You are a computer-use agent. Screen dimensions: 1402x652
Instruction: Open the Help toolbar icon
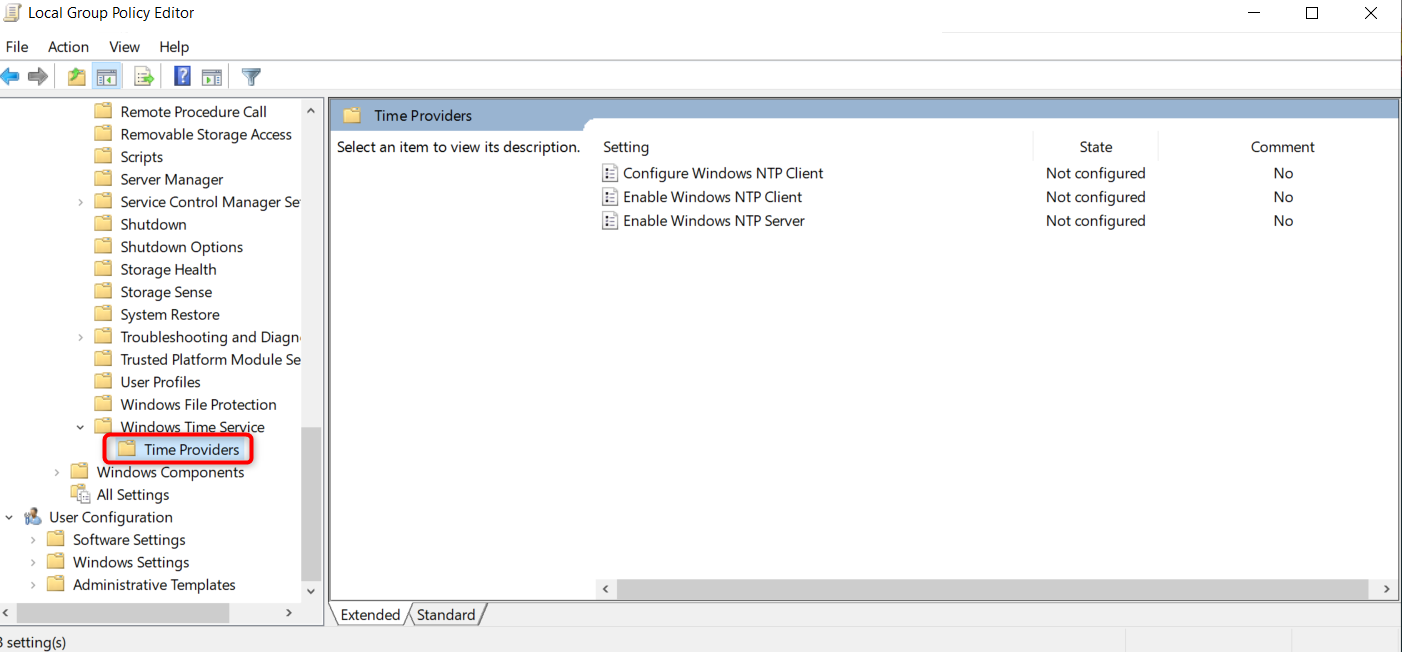coord(182,77)
